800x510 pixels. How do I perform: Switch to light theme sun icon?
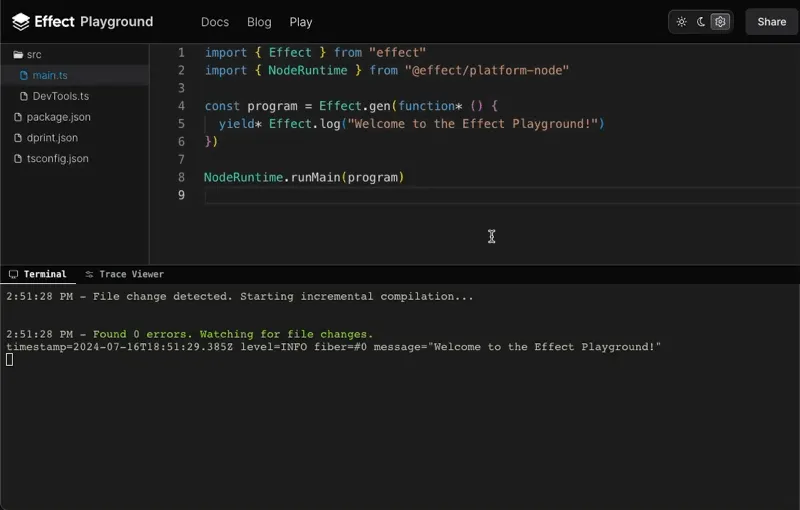point(682,22)
